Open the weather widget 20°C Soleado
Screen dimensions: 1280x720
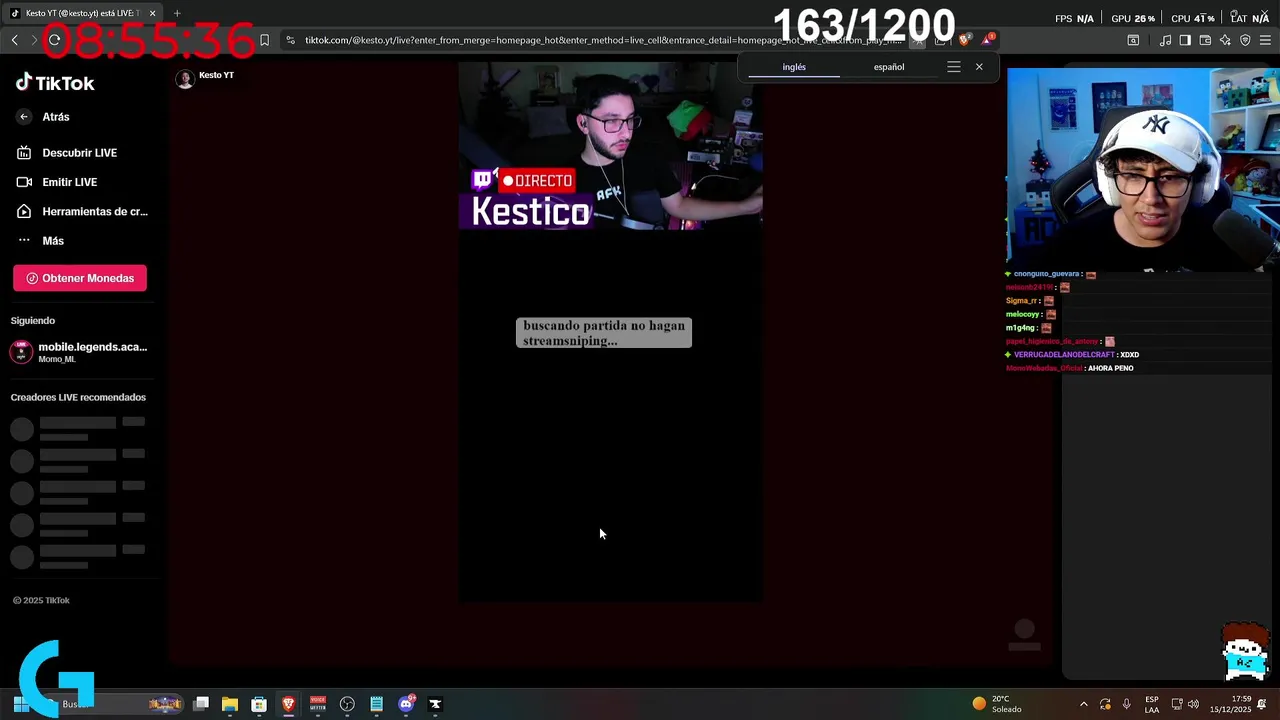pyautogui.click(x=998, y=704)
